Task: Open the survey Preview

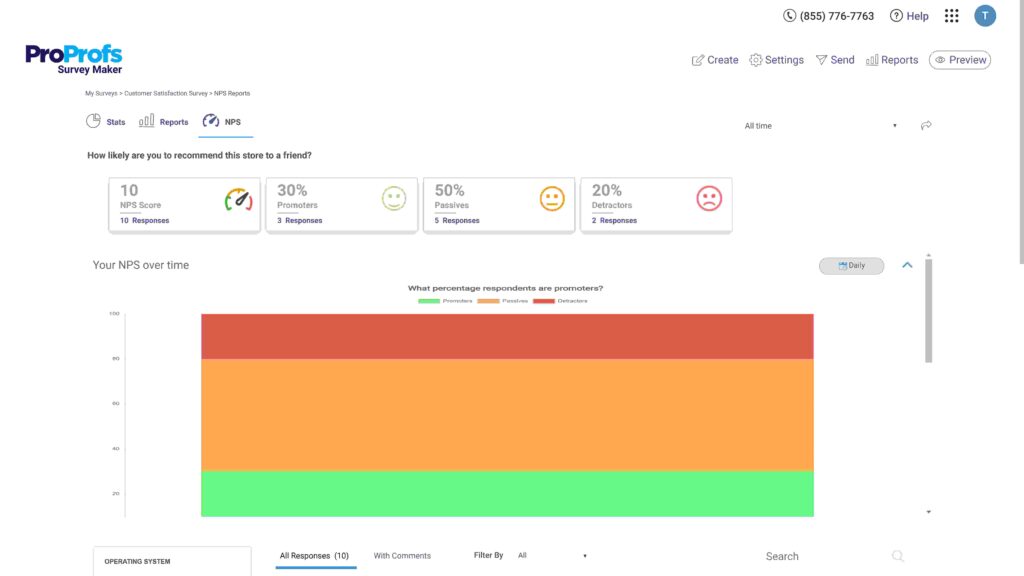Action: pos(959,59)
